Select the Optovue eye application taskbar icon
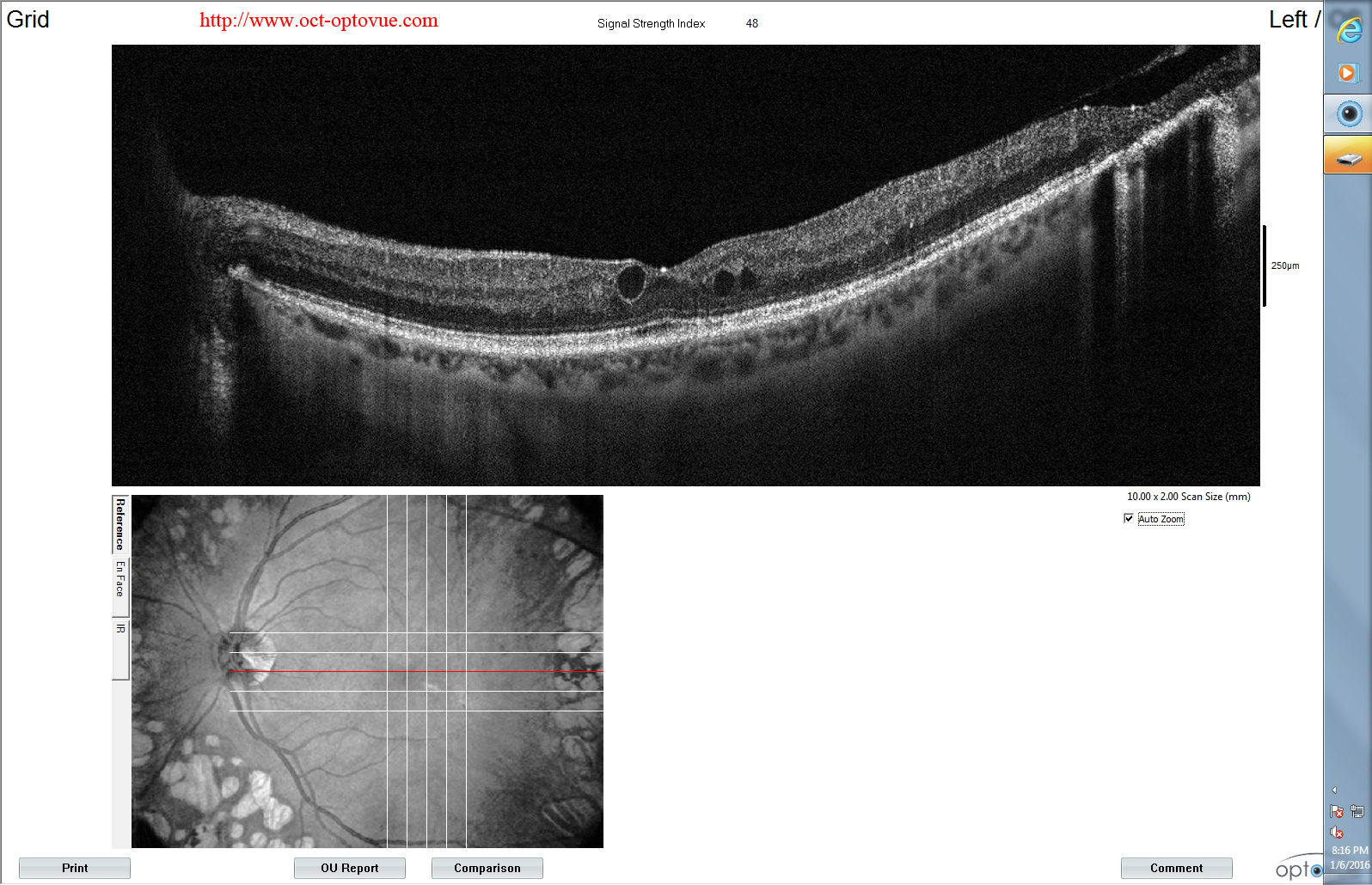 pos(1348,113)
